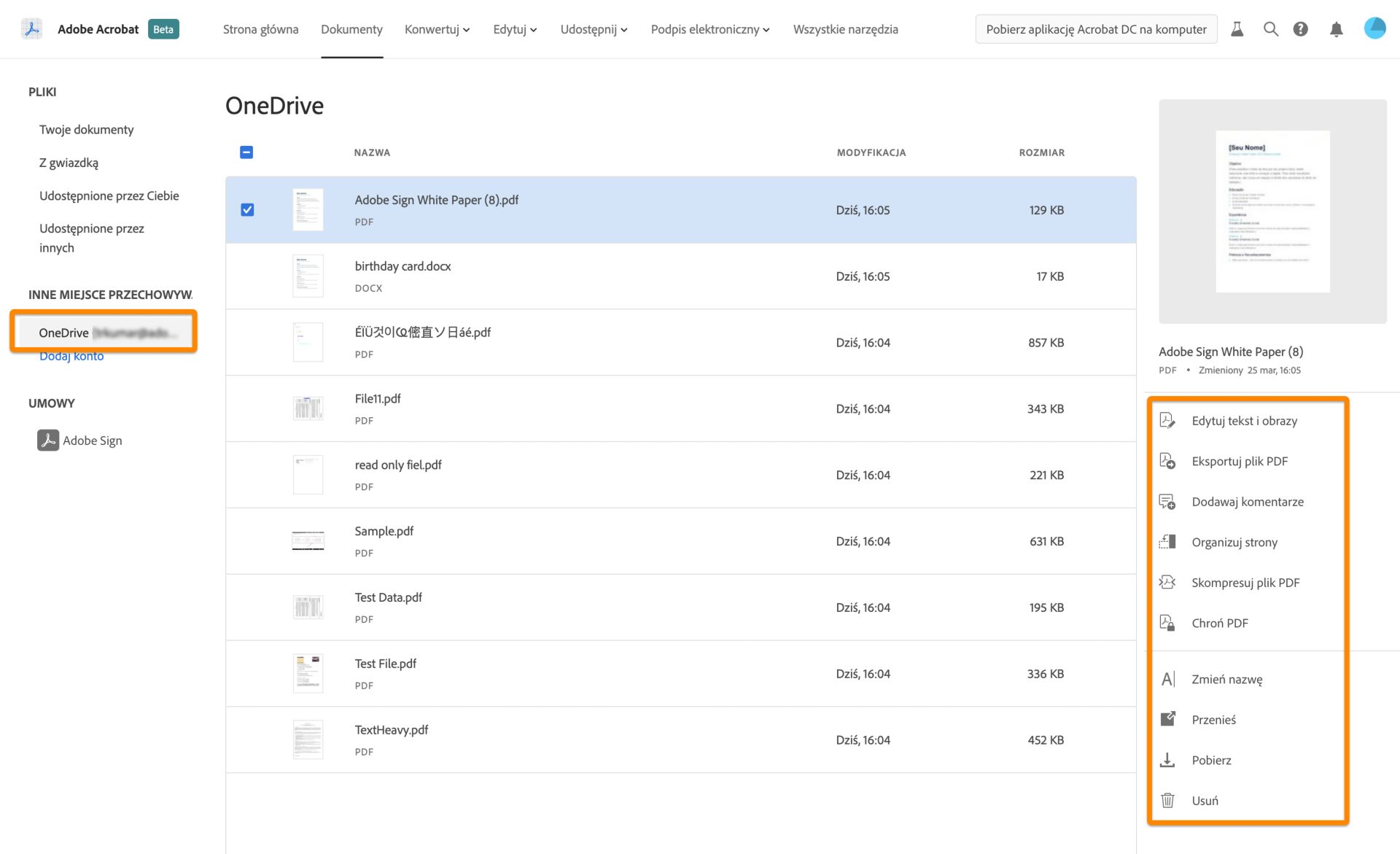Sort by MODYFIKACJA column header
1400x854 pixels.
coord(871,152)
